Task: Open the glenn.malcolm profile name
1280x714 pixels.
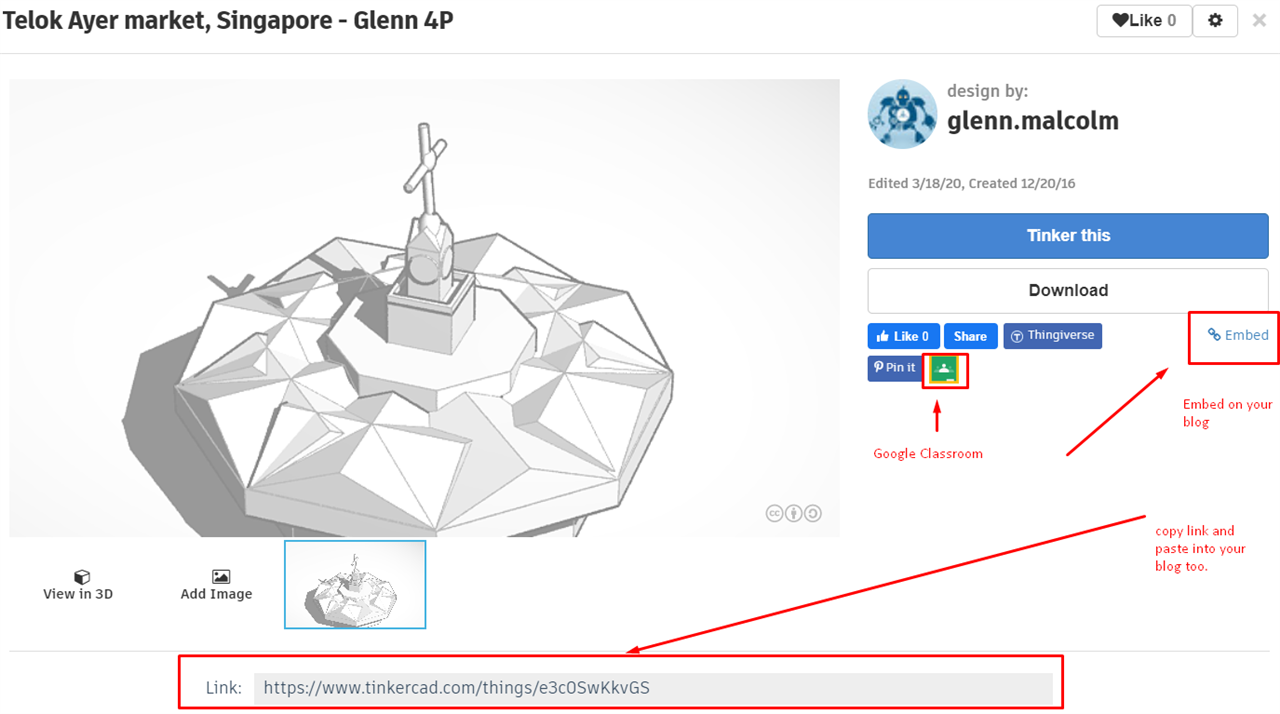Action: click(x=1033, y=121)
